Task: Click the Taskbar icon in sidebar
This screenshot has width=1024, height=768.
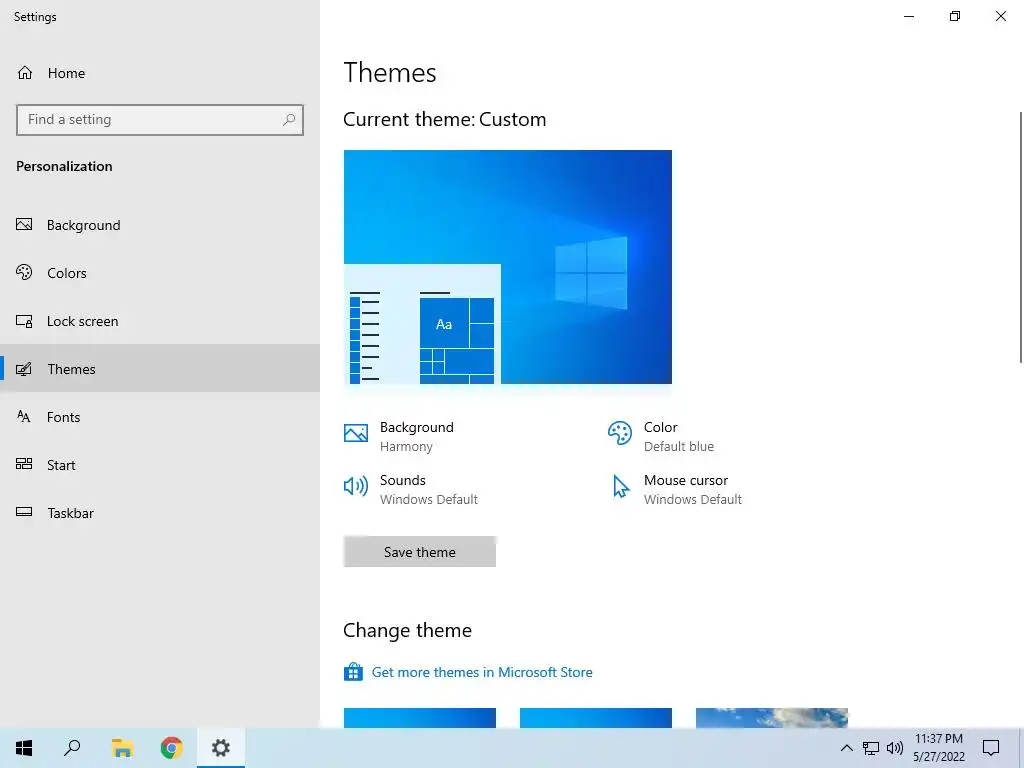Action: tap(24, 512)
